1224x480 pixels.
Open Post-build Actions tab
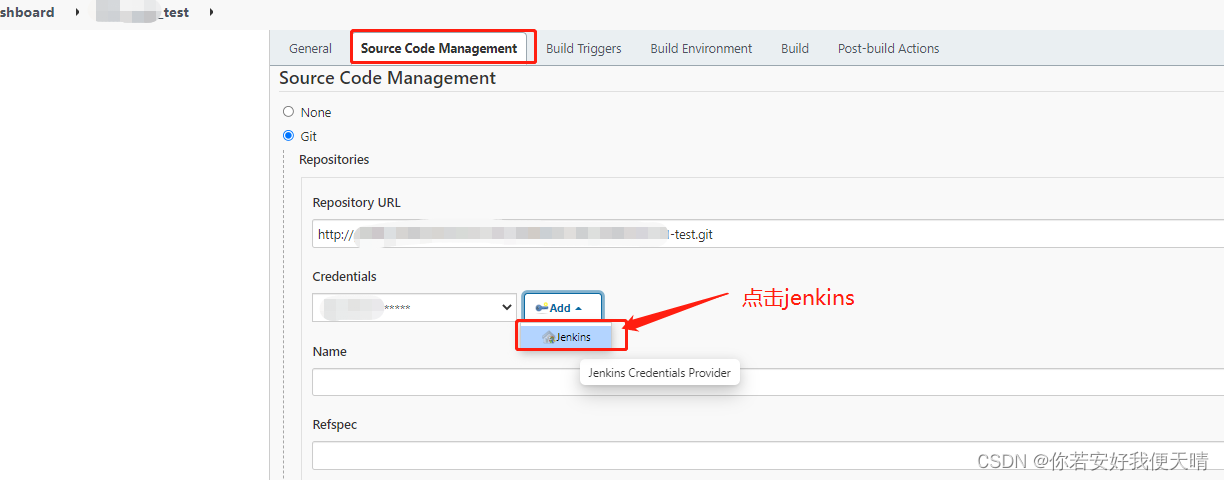[888, 48]
